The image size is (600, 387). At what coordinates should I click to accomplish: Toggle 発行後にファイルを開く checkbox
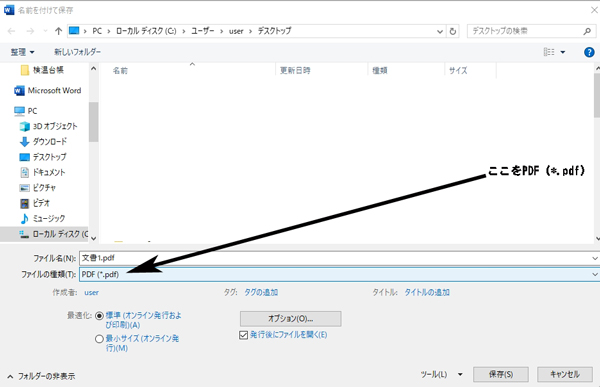(x=243, y=335)
